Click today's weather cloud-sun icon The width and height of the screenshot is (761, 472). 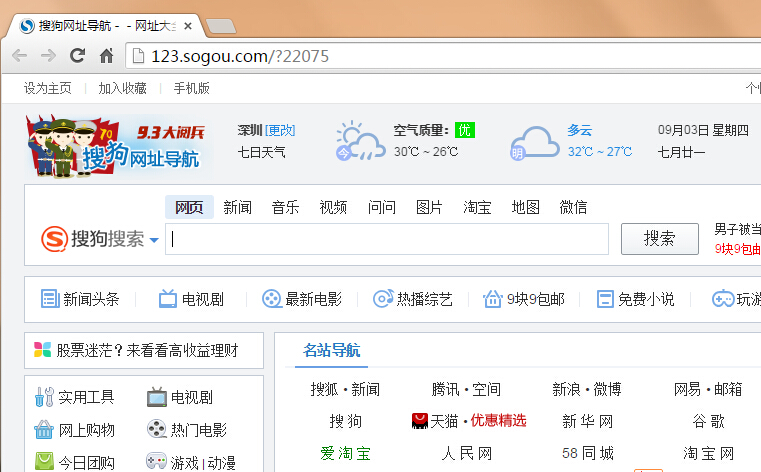click(x=360, y=141)
